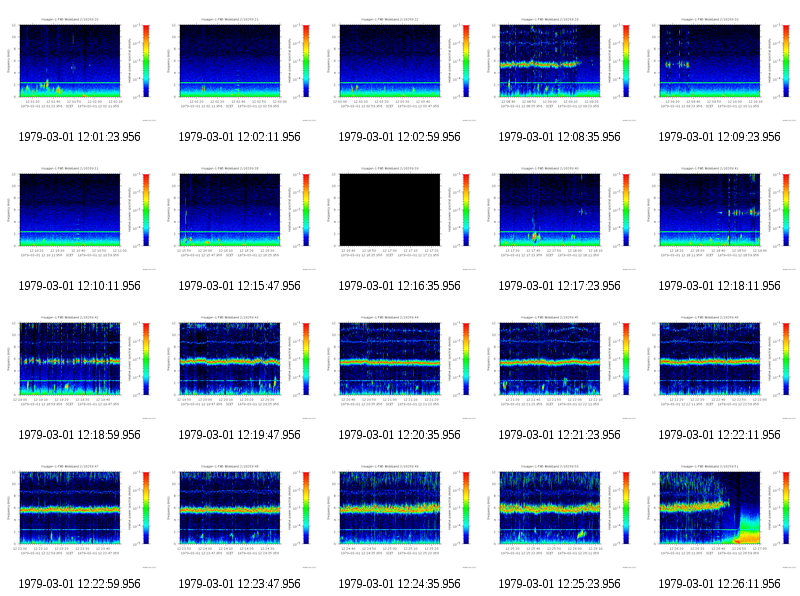800x596 pixels.
Task: Click the caption 1979-03-01 12:01:23.956
Action: click(80, 137)
